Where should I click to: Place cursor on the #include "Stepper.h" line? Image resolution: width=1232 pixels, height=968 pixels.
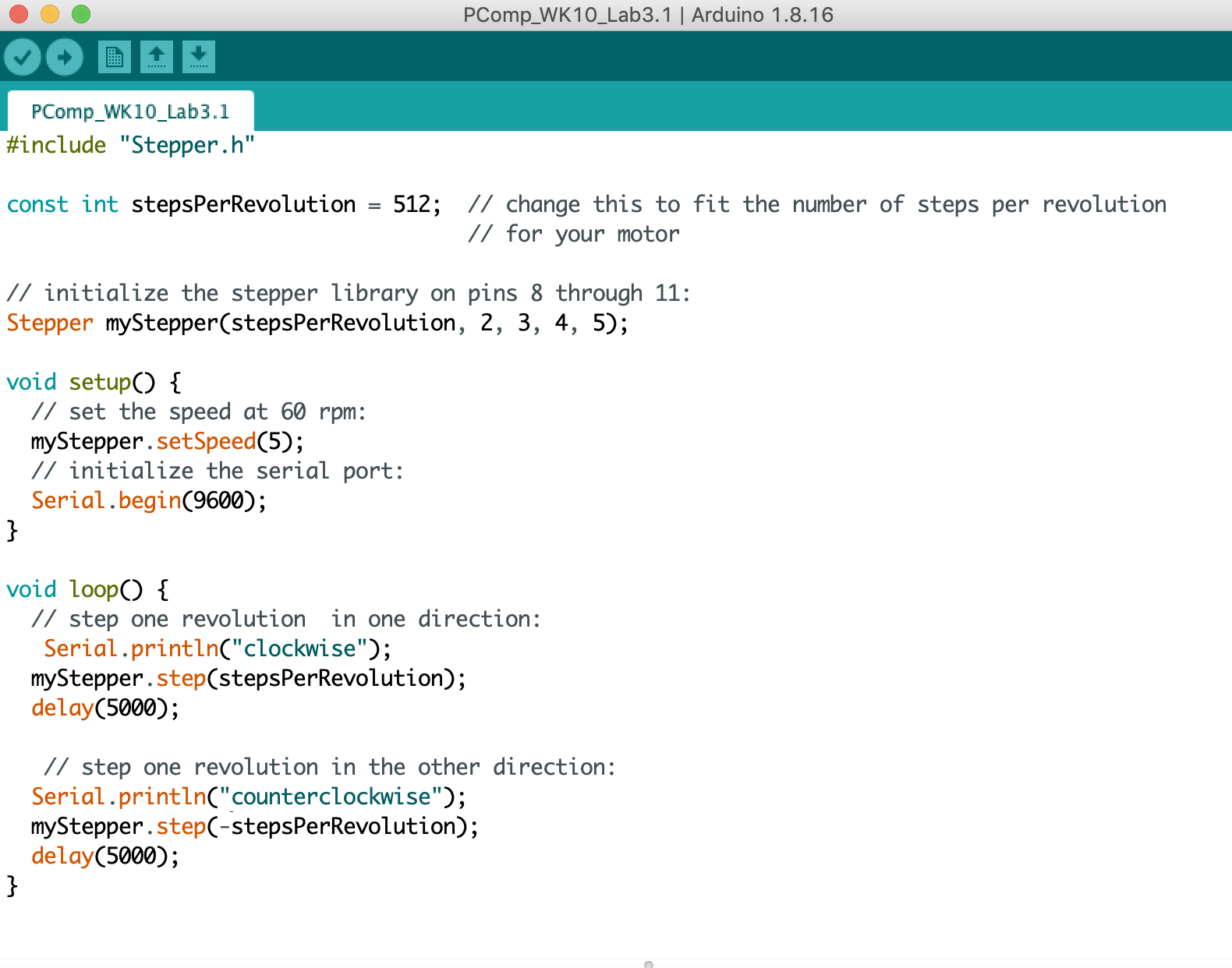point(131,146)
